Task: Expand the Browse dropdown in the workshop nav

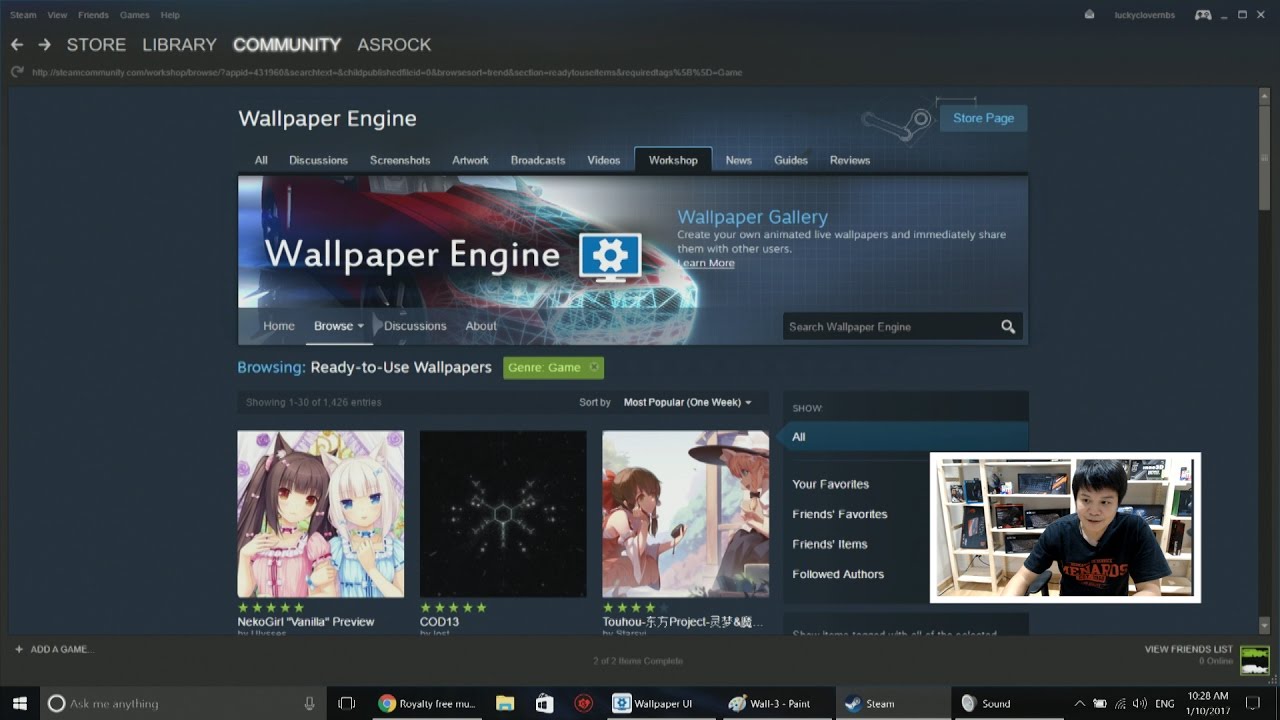Action: pos(339,326)
